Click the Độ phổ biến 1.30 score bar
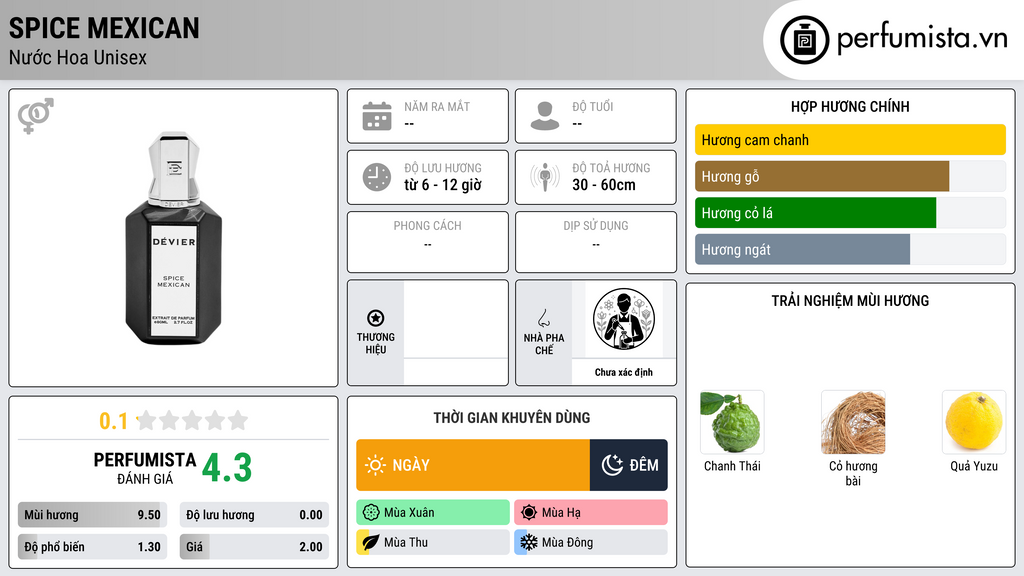 pos(92,547)
